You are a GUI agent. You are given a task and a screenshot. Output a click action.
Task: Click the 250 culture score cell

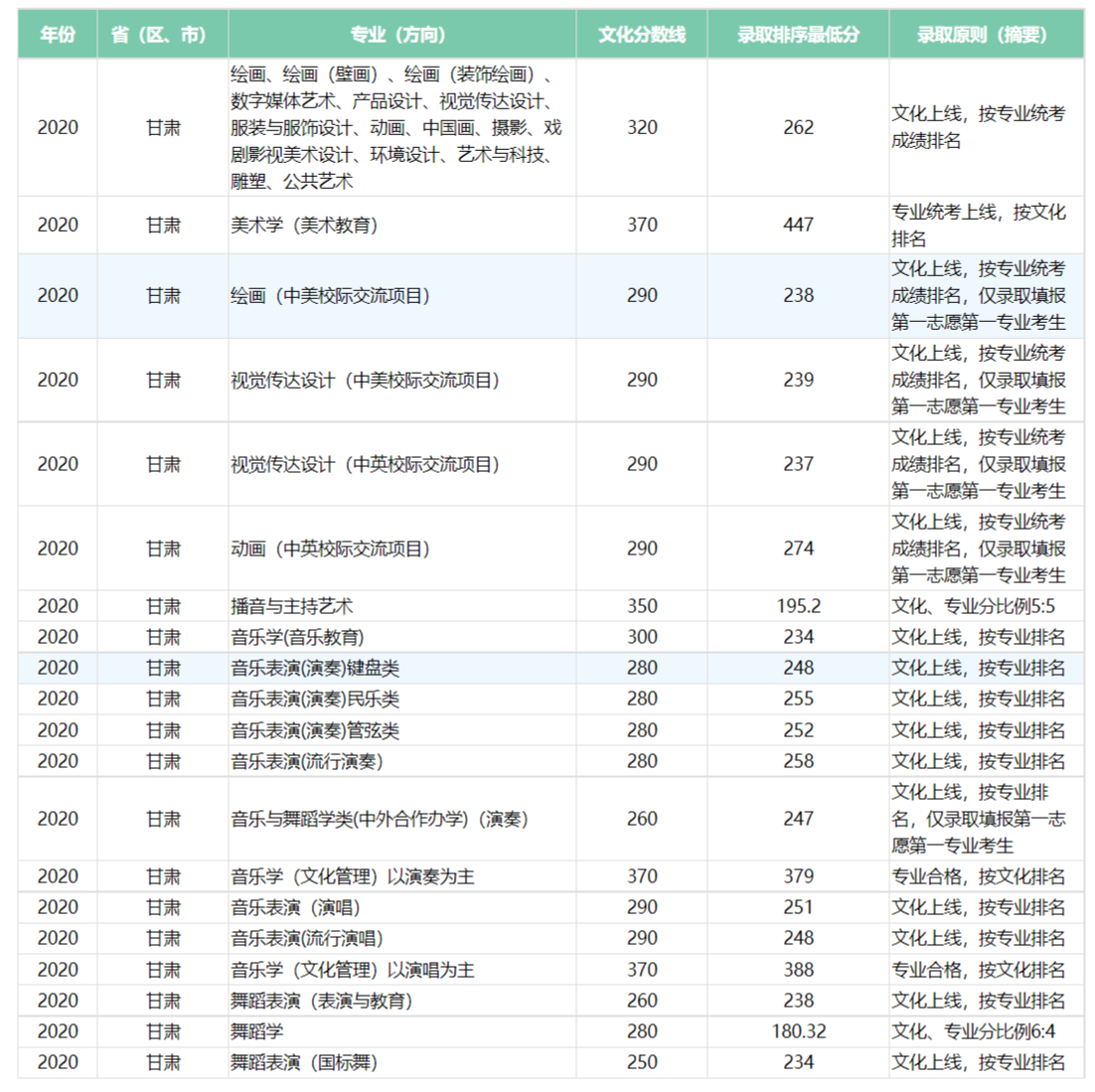642,1062
